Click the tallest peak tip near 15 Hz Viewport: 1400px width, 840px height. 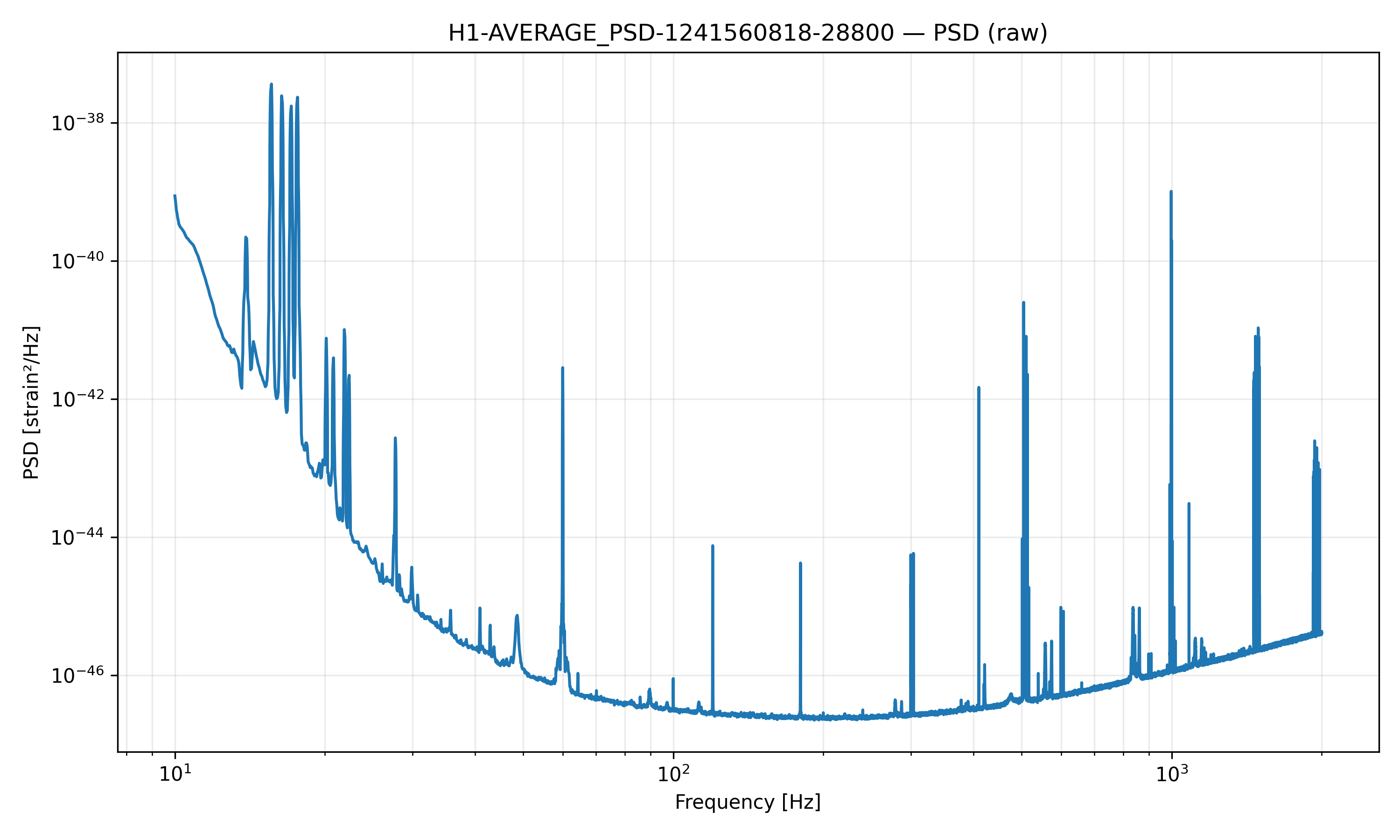[271, 84]
